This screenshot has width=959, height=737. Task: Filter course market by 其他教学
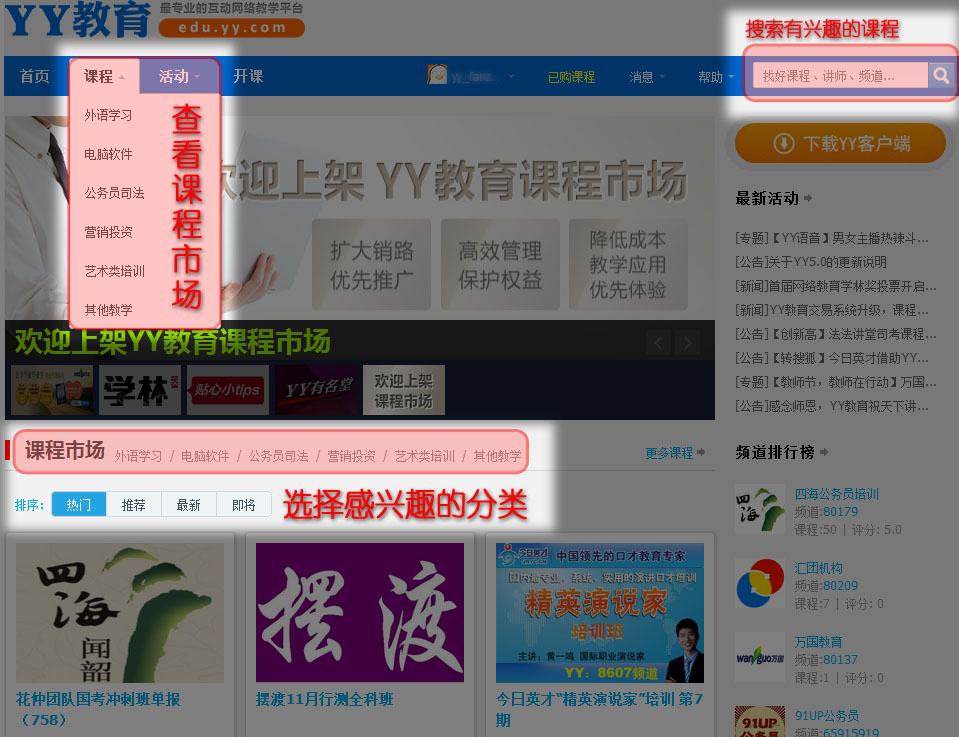tap(497, 456)
